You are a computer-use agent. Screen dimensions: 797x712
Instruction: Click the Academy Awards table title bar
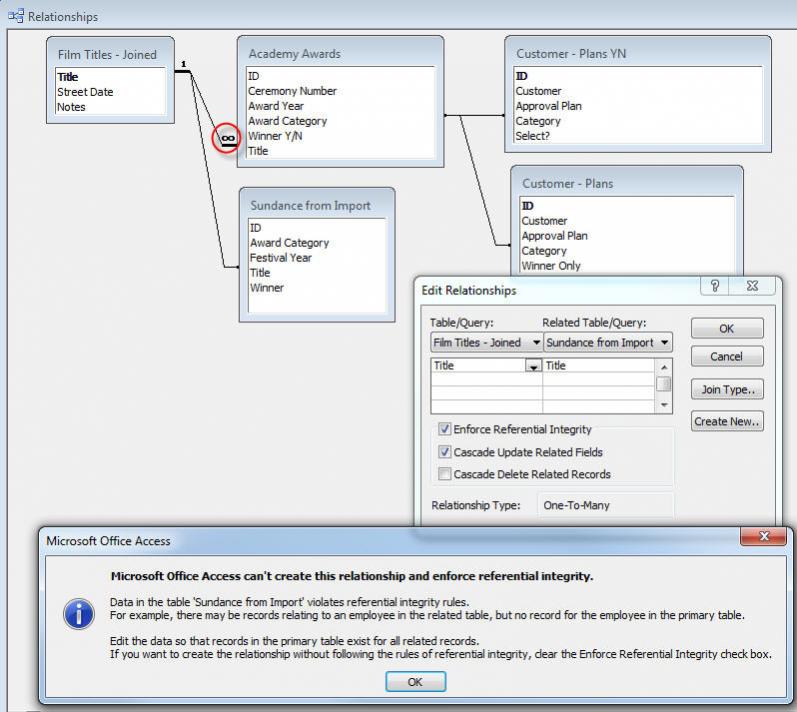(340, 53)
